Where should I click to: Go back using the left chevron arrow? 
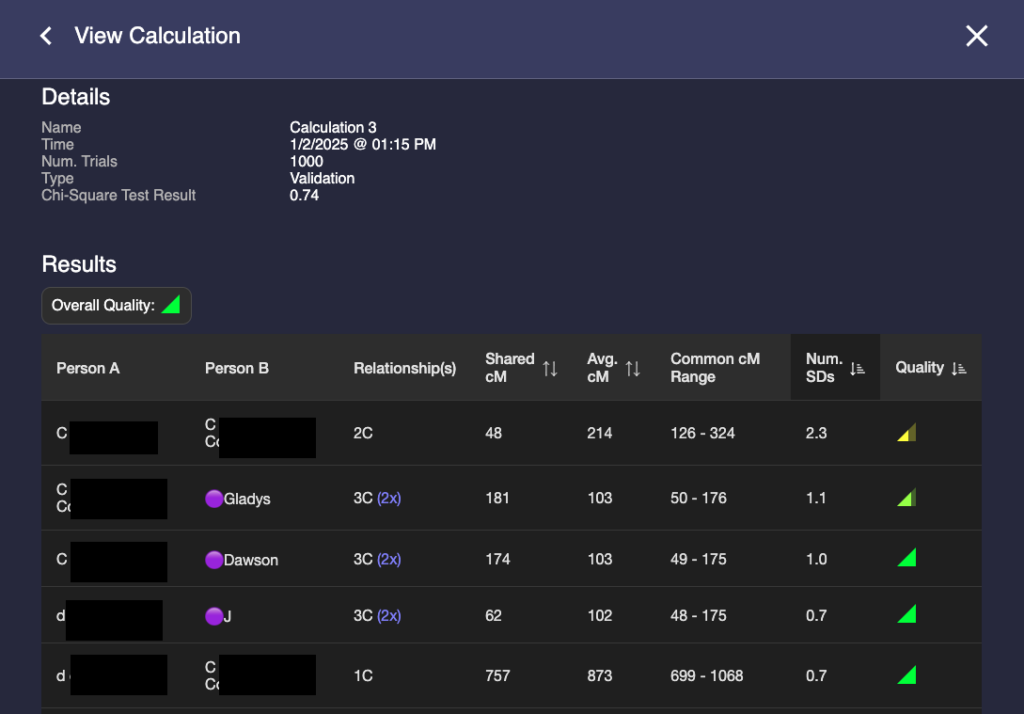46,36
